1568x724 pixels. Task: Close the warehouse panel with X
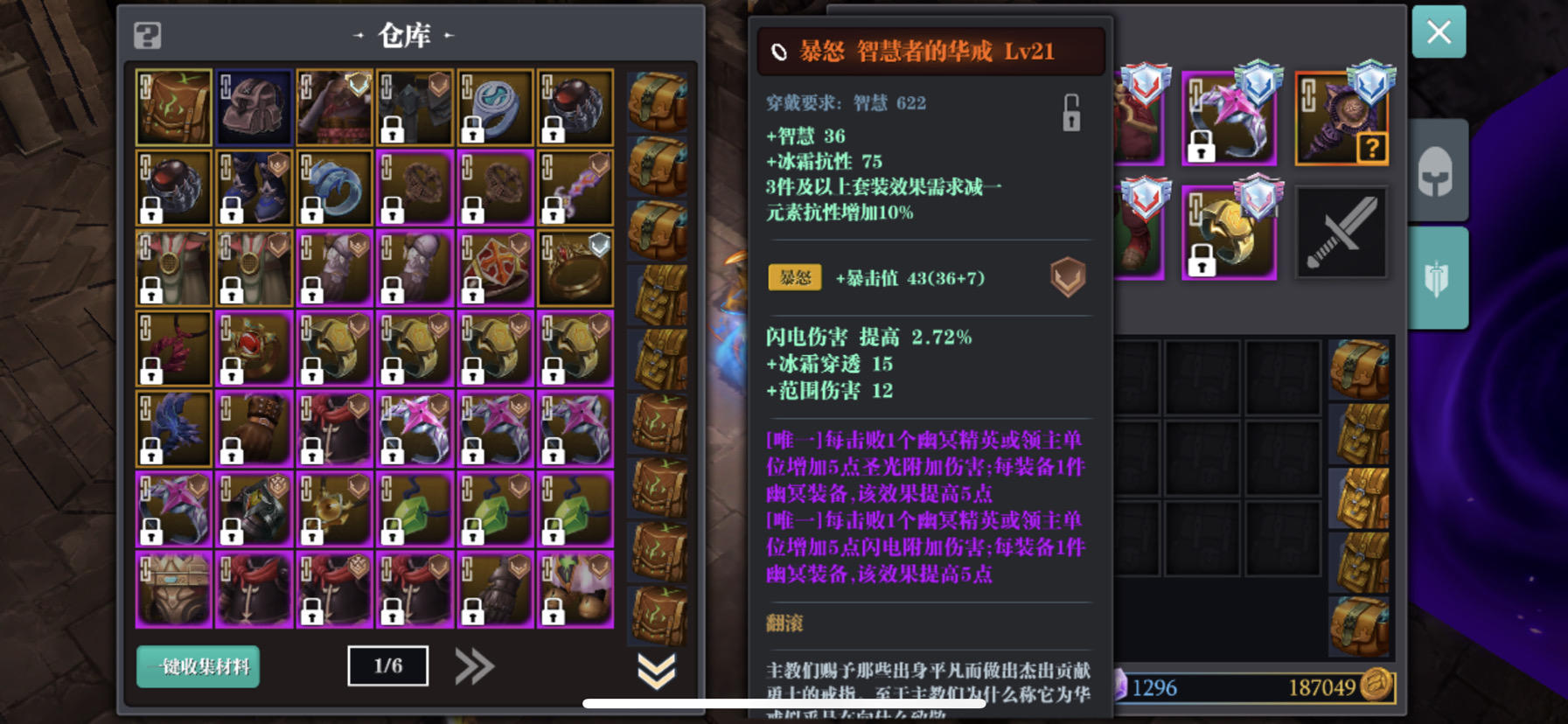click(1439, 32)
